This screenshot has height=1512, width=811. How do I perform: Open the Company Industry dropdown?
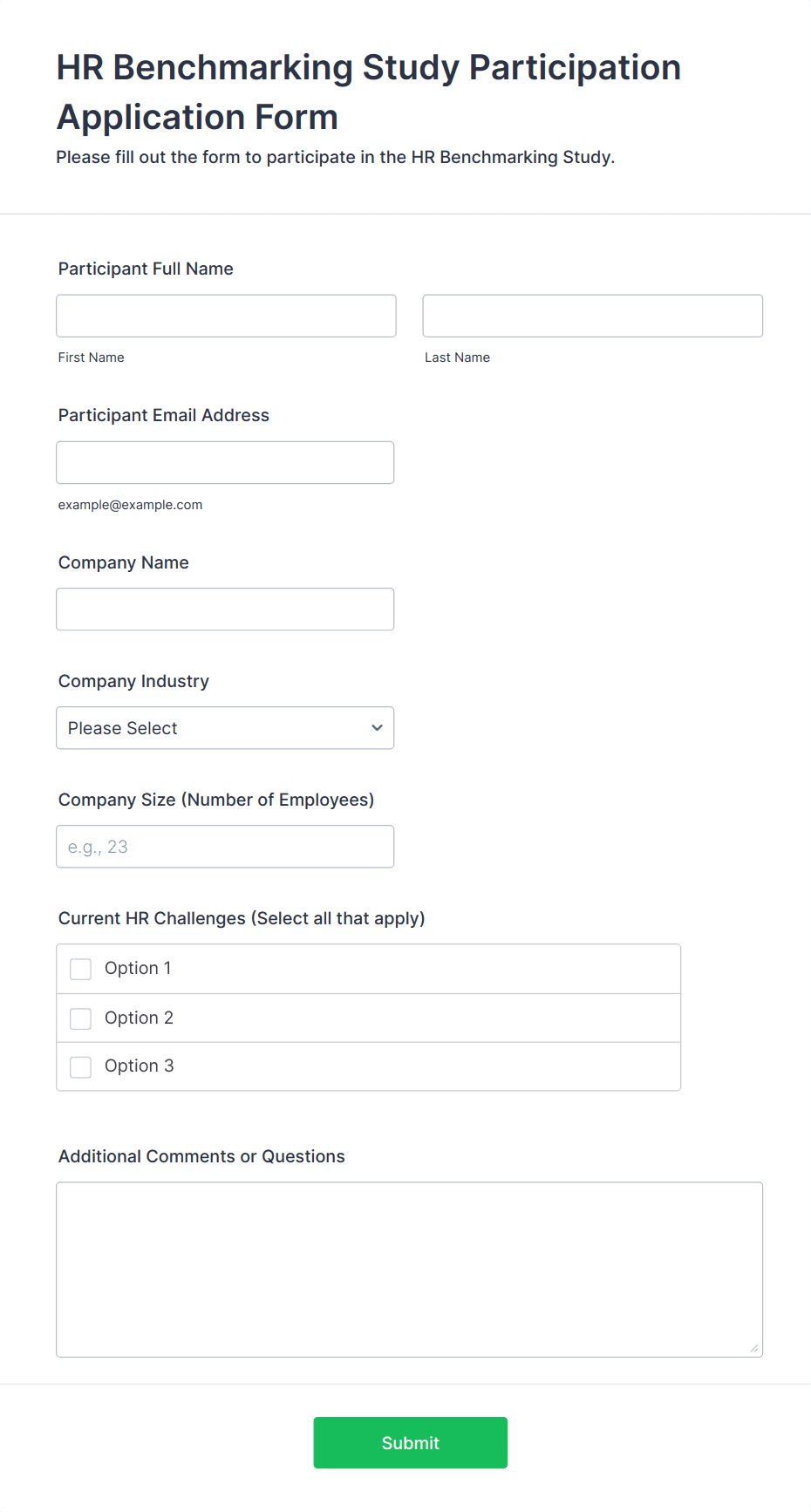click(x=225, y=727)
